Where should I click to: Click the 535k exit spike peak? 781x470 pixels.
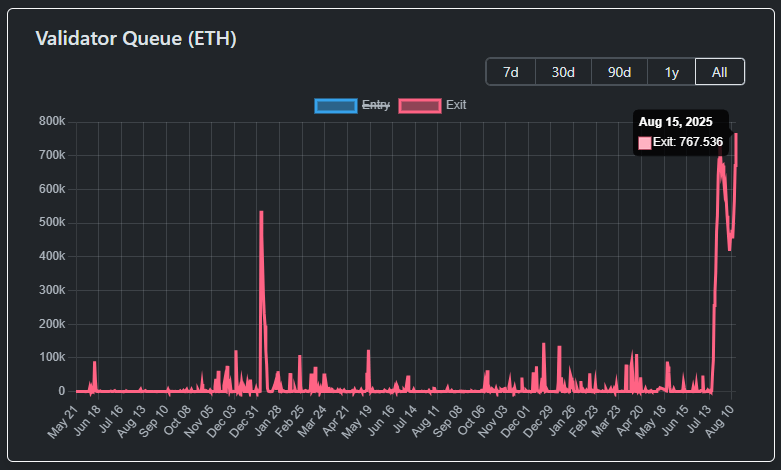coord(261,212)
